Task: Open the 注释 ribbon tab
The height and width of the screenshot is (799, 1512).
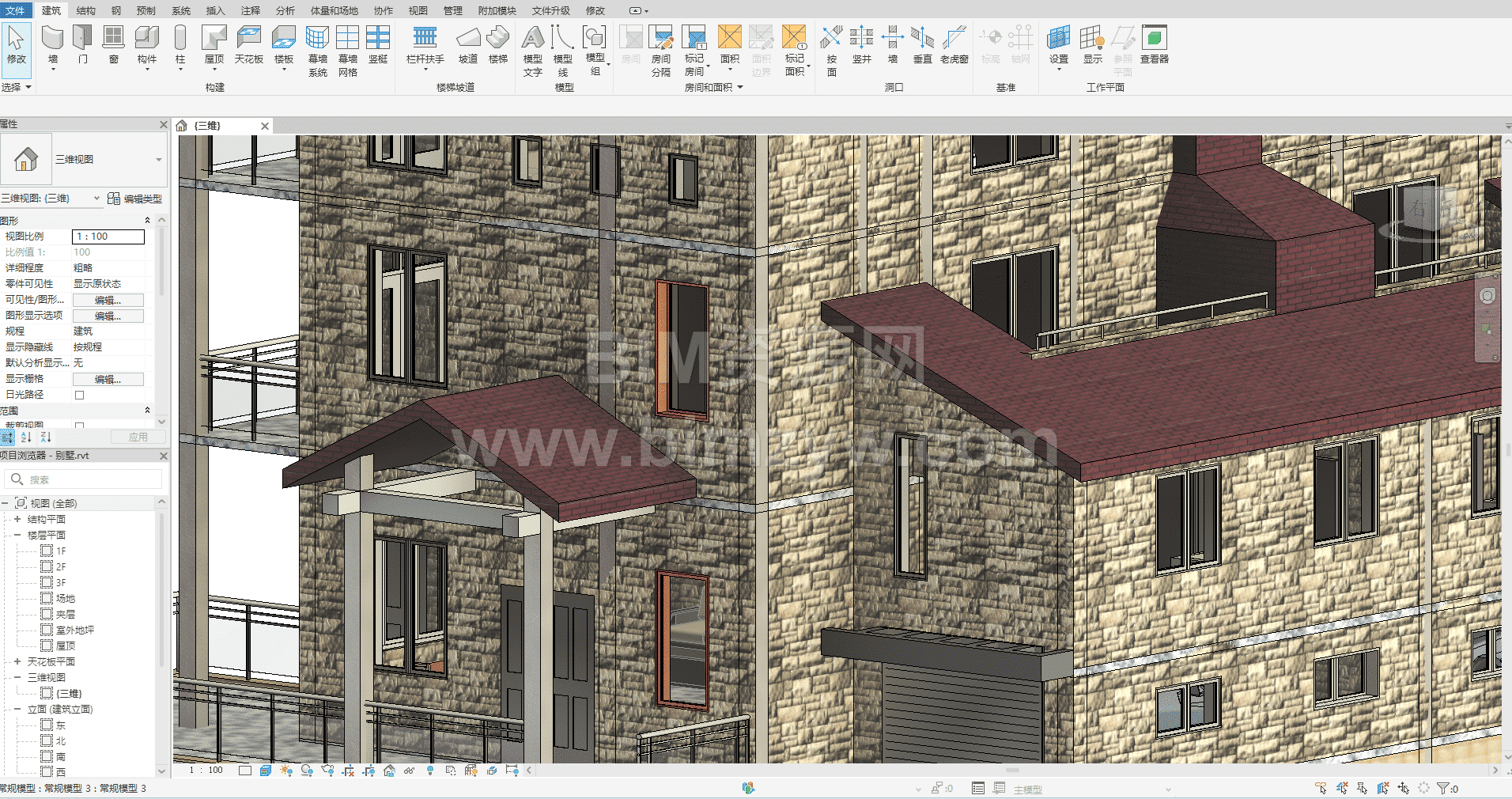Action: pyautogui.click(x=250, y=10)
